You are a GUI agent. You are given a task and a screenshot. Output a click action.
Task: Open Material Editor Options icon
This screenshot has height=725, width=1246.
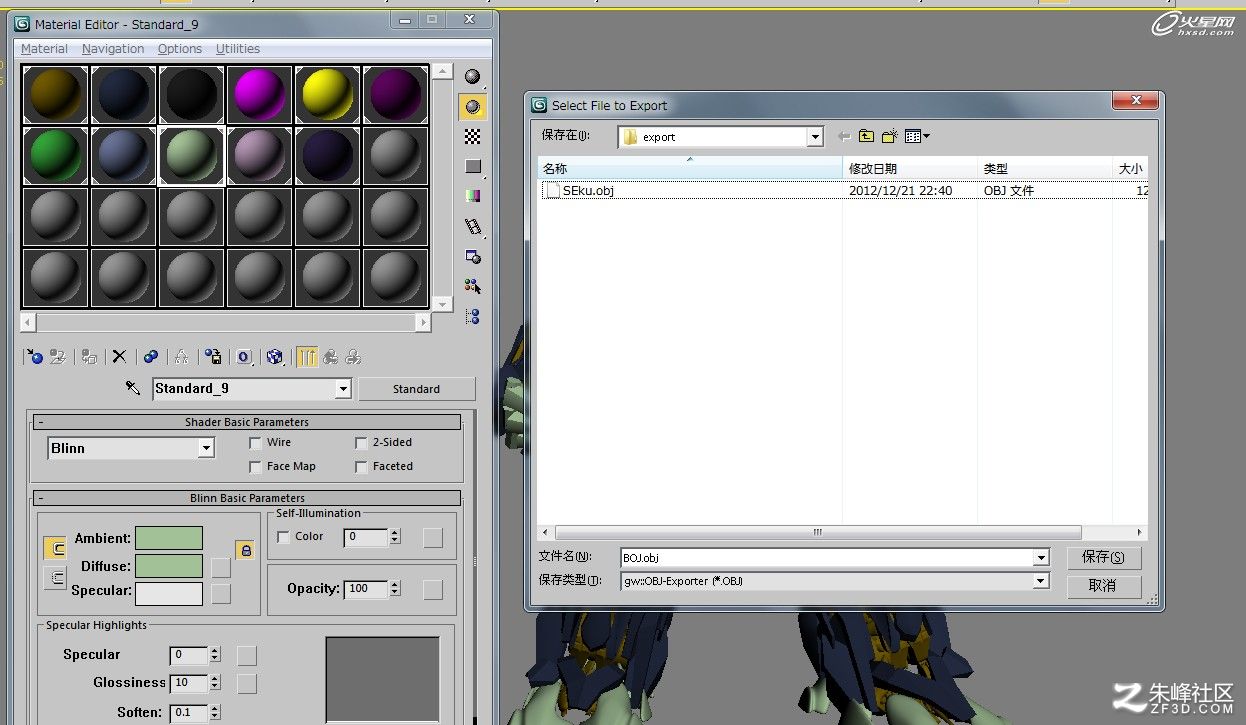(x=472, y=256)
